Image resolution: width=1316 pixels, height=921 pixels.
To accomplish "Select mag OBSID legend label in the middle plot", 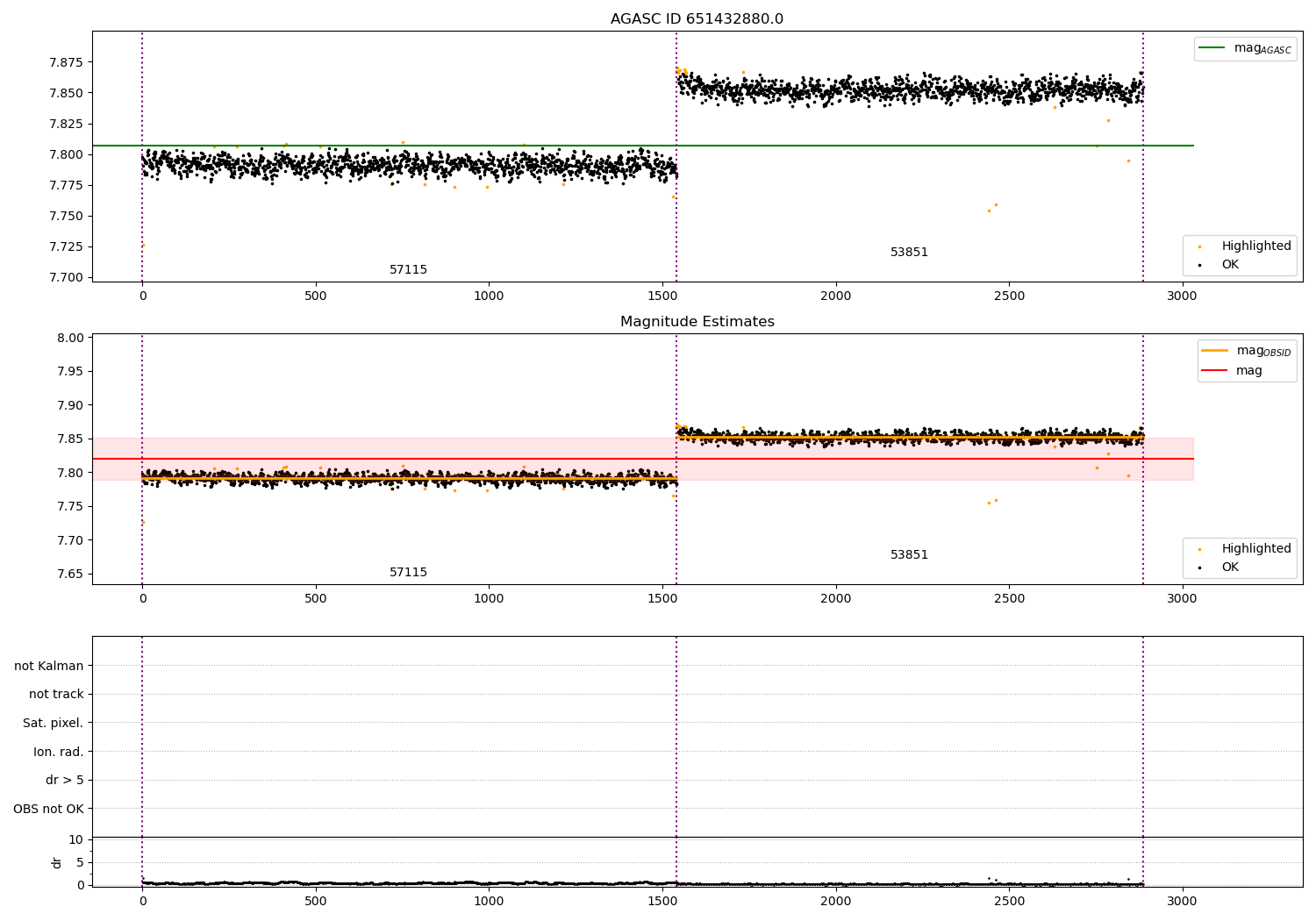I will pyautogui.click(x=1263, y=351).
